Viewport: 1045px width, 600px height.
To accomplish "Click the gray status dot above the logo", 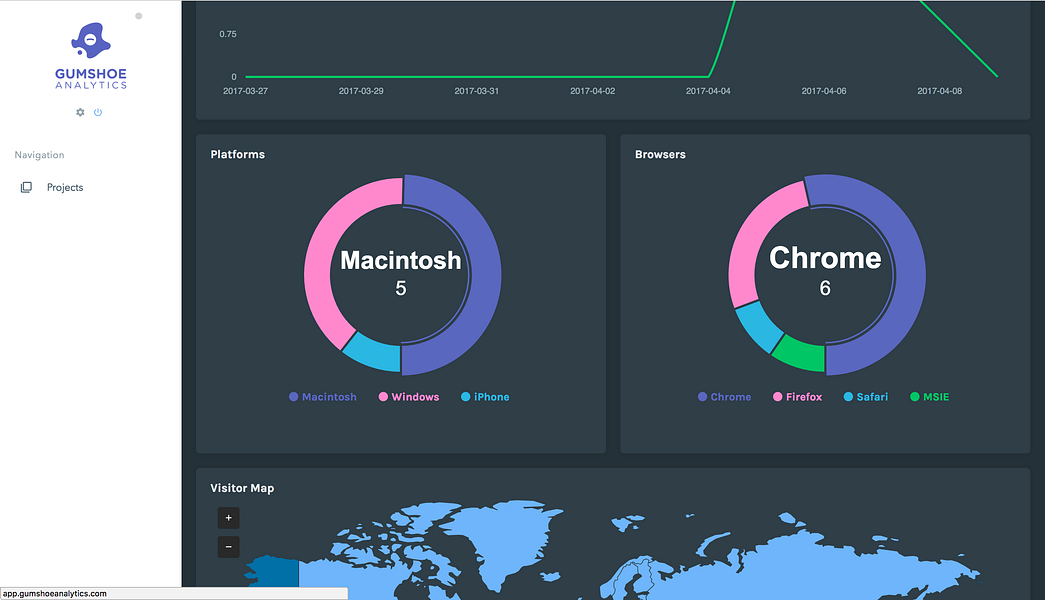I will click(137, 16).
